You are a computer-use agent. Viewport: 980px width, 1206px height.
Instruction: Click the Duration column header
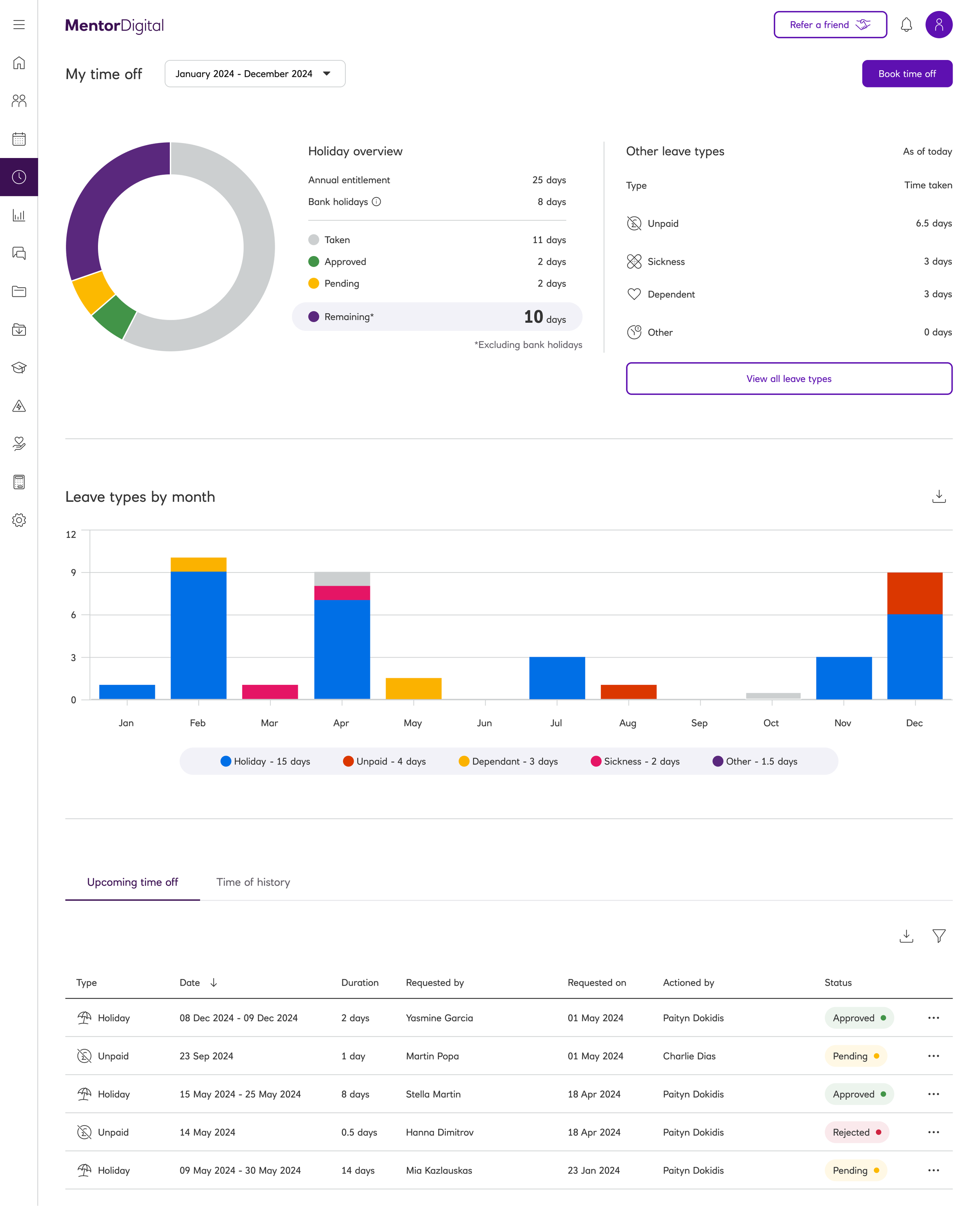[x=359, y=983]
